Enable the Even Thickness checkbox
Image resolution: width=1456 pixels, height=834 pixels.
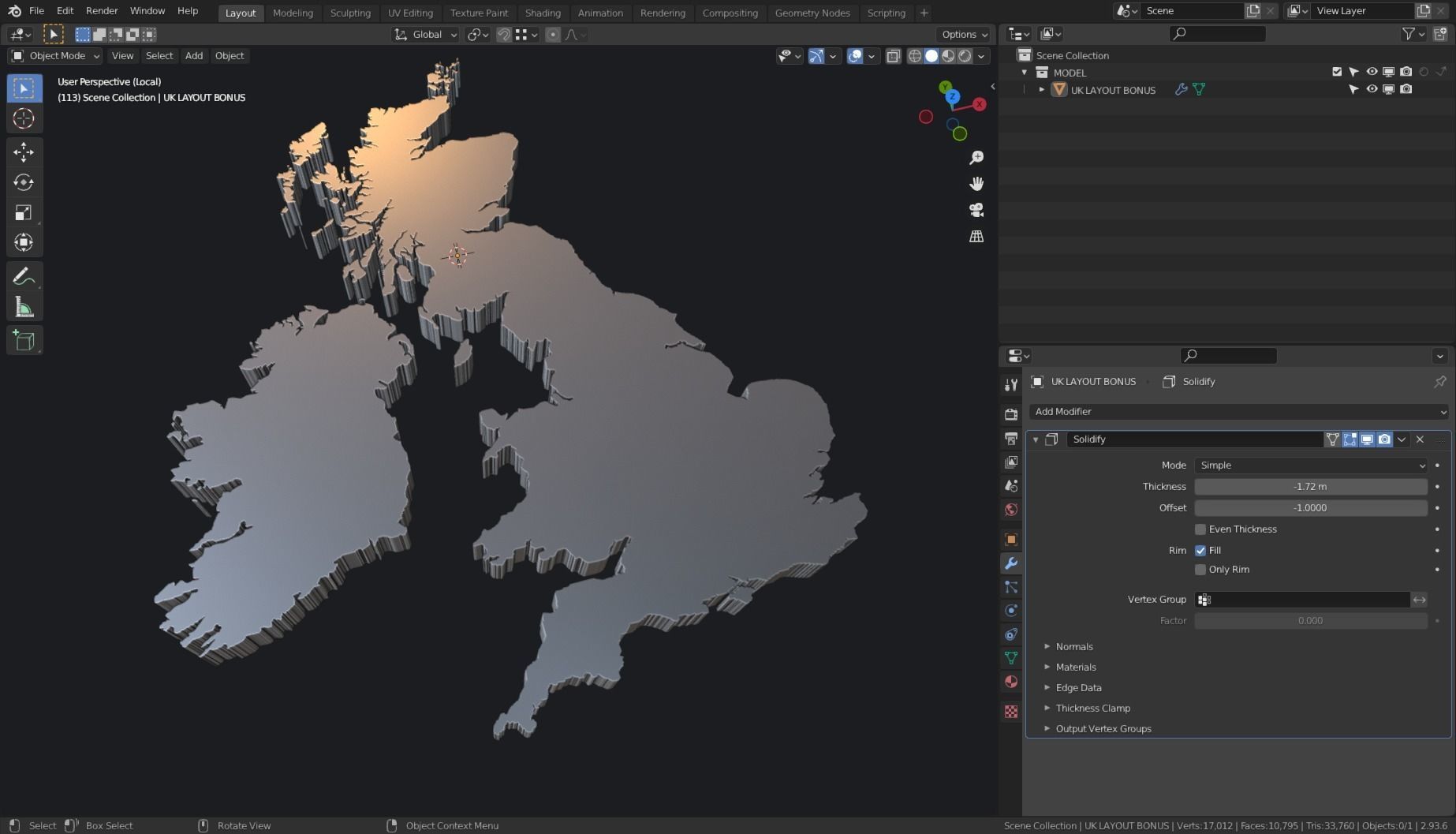1200,529
